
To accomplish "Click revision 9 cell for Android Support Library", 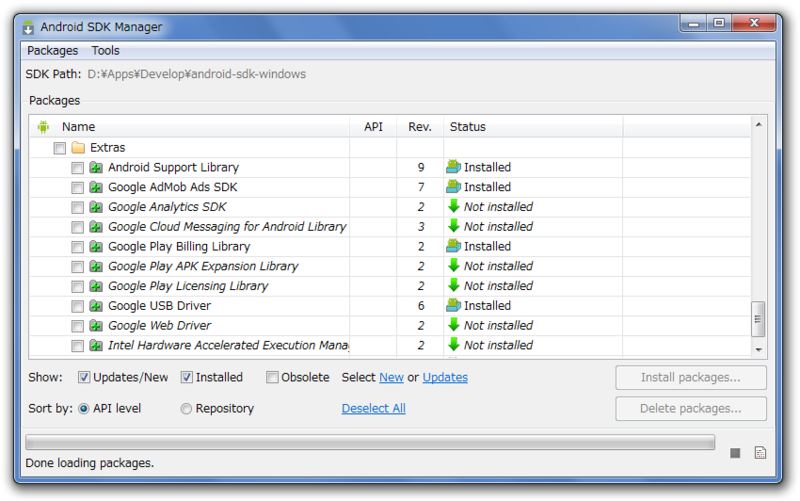I will [421, 167].
